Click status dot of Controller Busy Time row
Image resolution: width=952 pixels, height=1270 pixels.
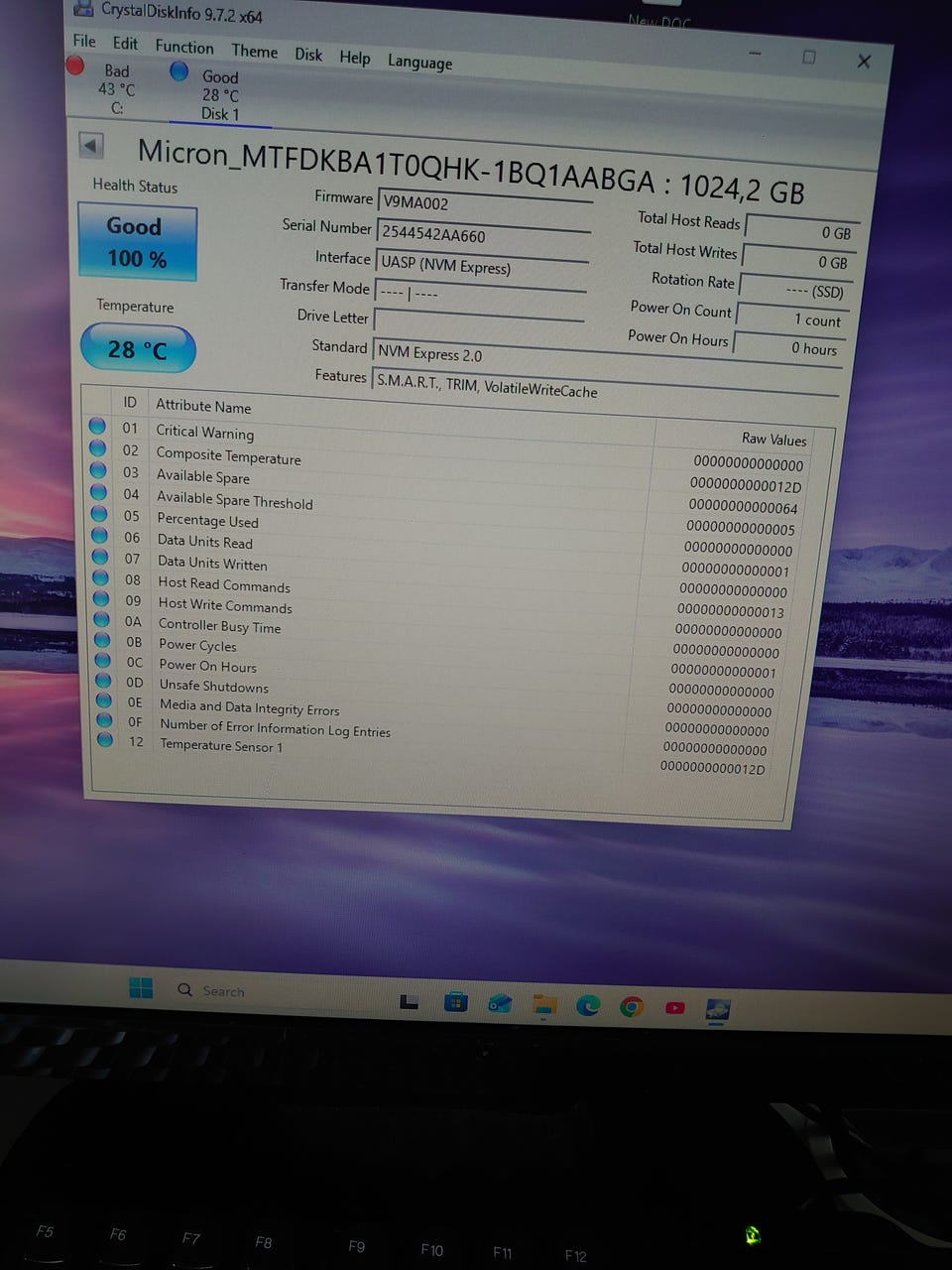point(102,620)
